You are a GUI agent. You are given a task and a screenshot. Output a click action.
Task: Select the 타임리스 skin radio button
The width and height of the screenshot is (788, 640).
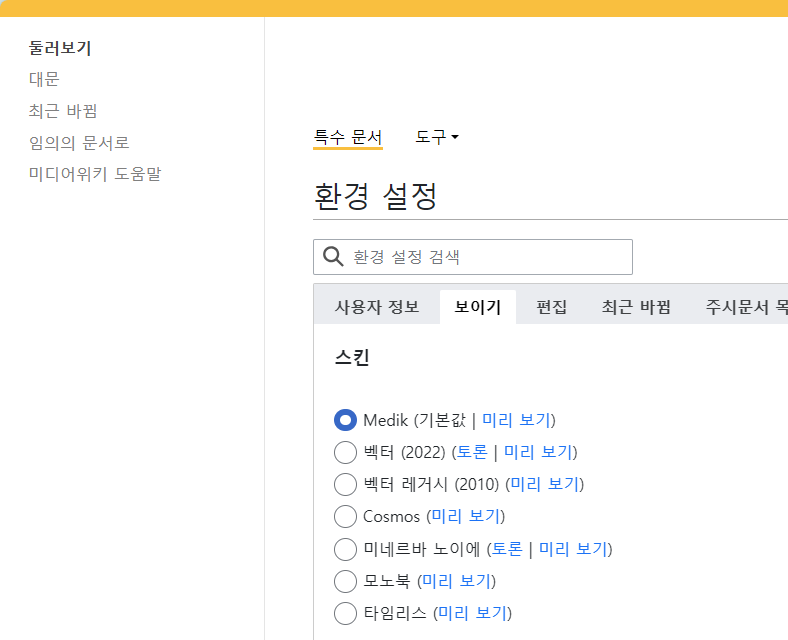click(x=345, y=613)
